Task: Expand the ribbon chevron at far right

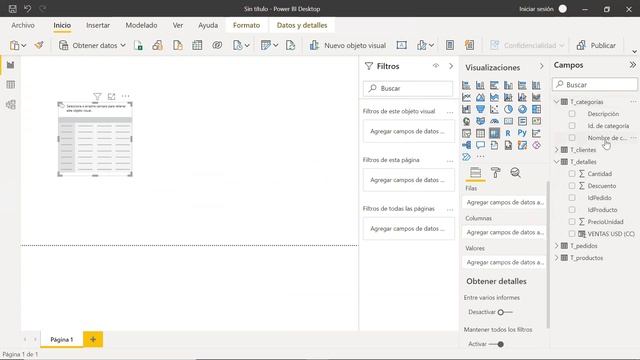Action: (x=634, y=52)
